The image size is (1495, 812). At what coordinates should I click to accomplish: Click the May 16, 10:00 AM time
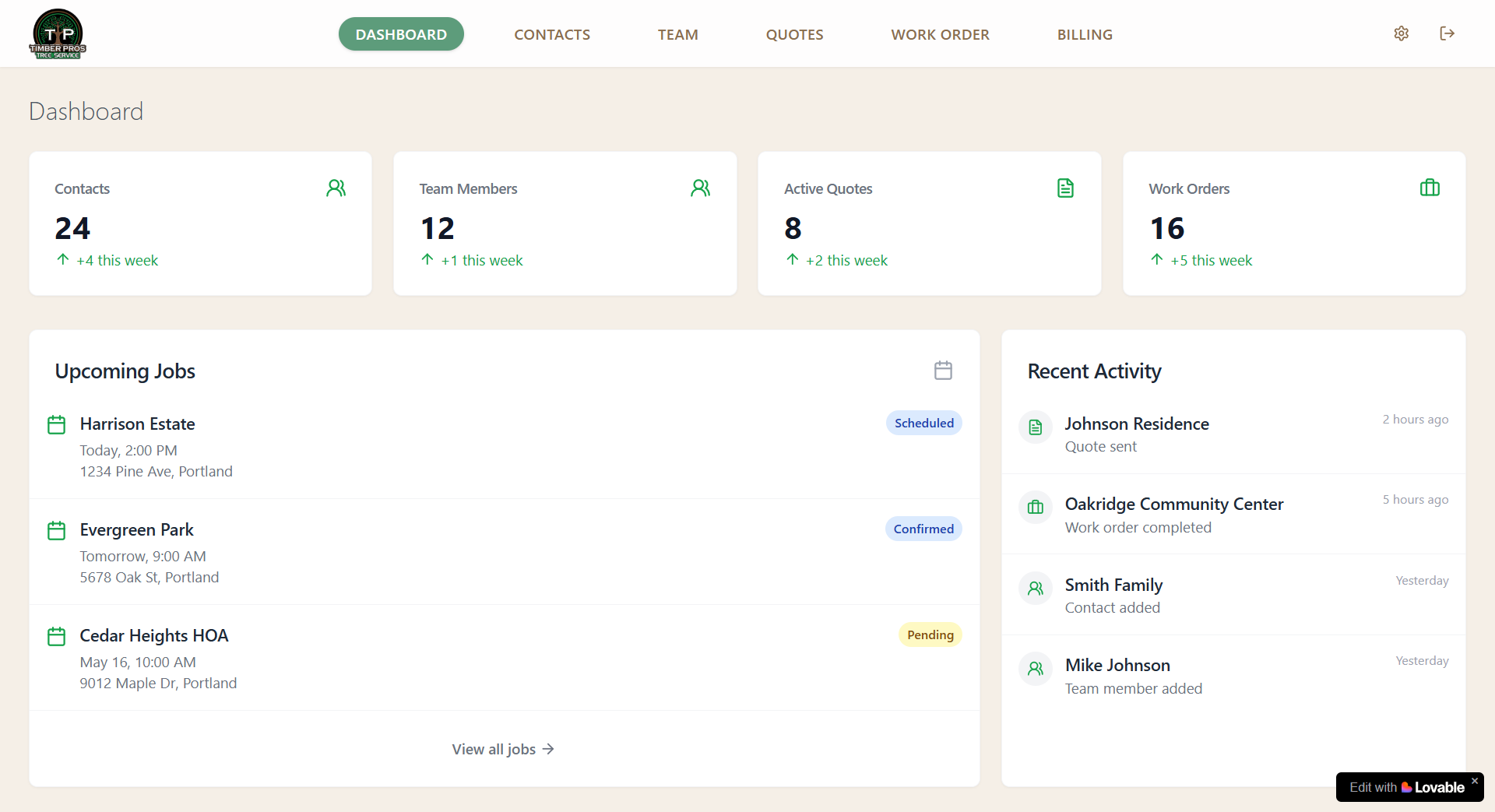[x=138, y=663]
